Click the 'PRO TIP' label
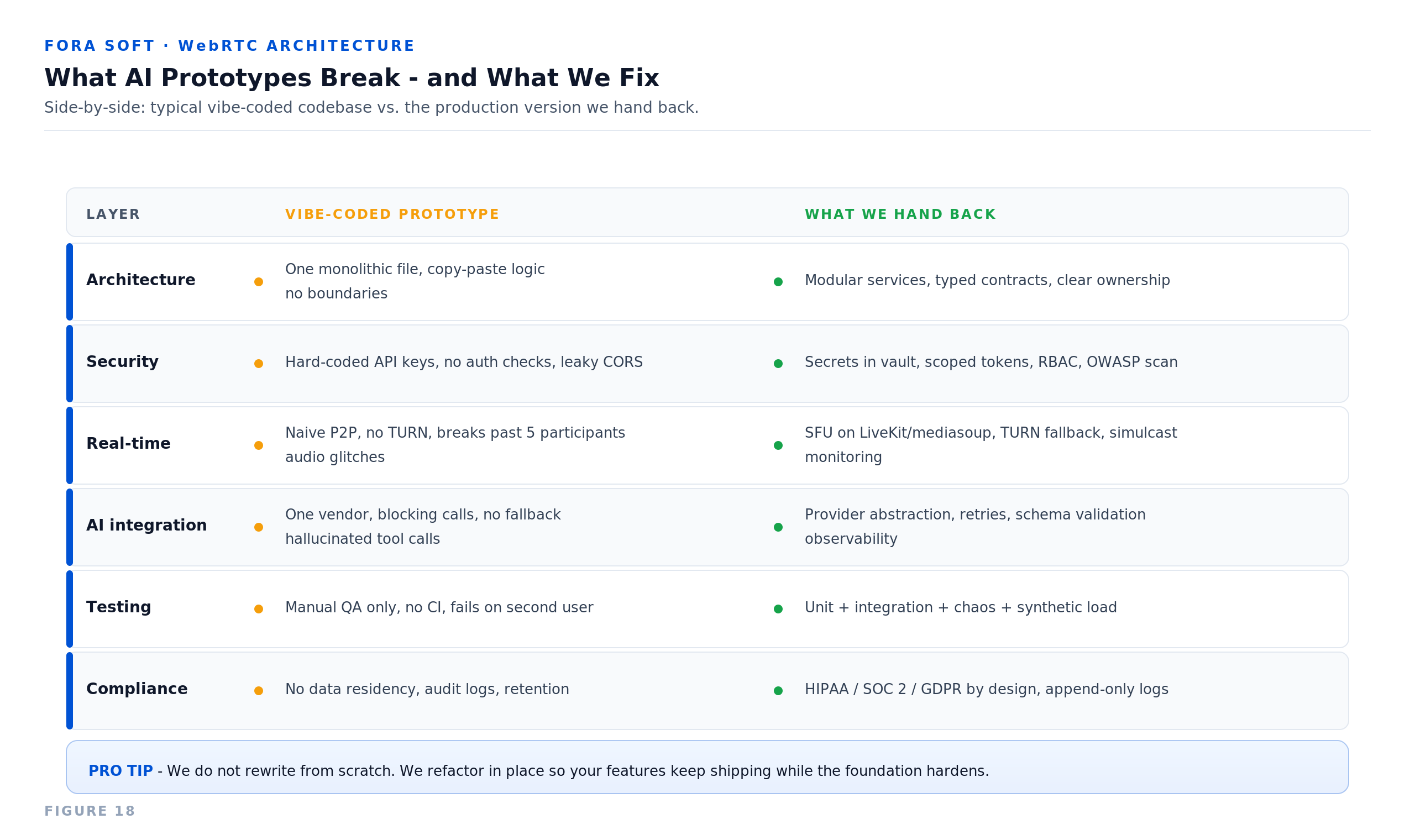Screen dimensions: 1415x840 (120, 771)
